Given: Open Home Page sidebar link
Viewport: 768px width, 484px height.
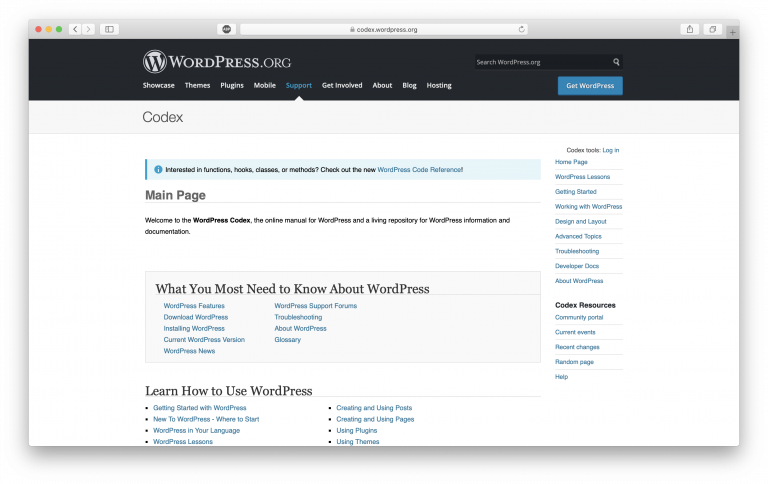Looking at the screenshot, I should pos(571,162).
